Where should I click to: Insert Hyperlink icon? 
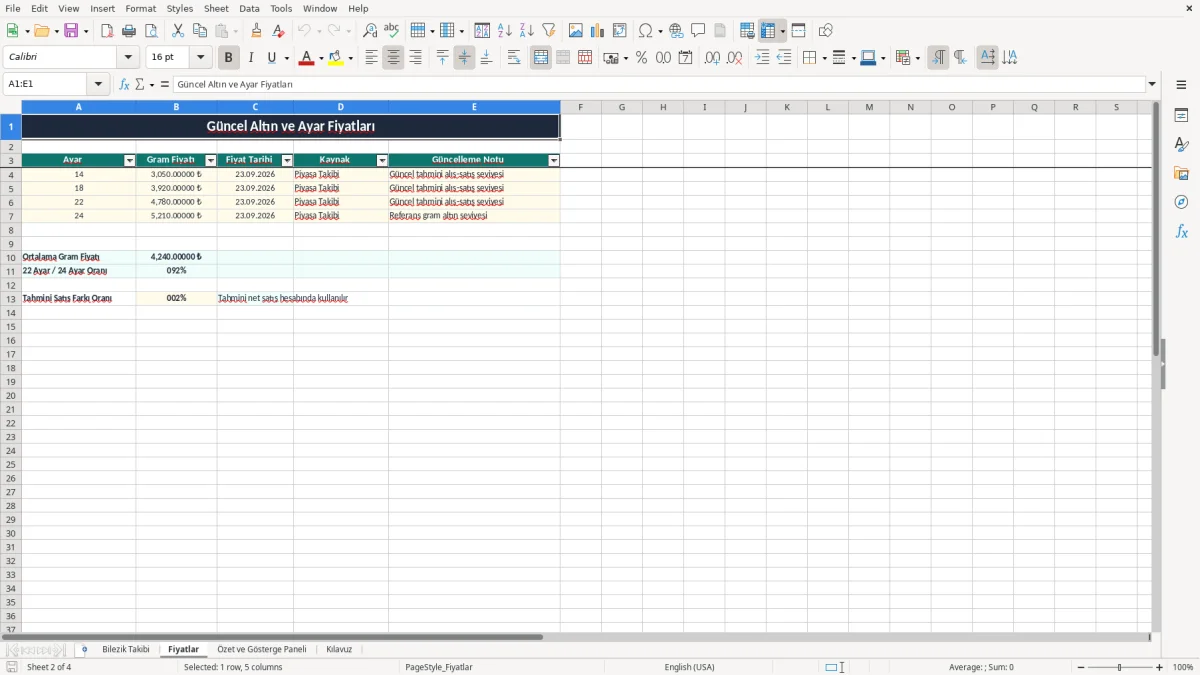[x=677, y=31]
